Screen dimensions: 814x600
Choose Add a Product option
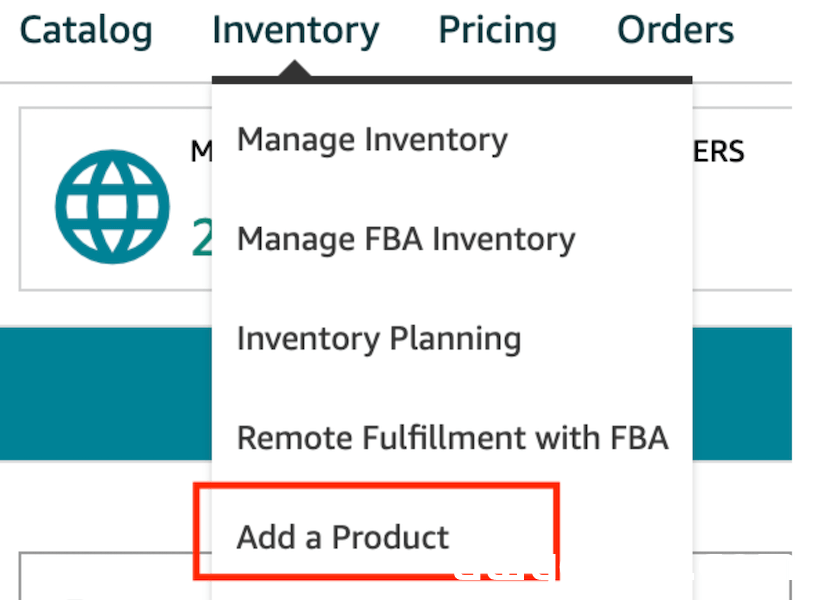[x=343, y=537]
